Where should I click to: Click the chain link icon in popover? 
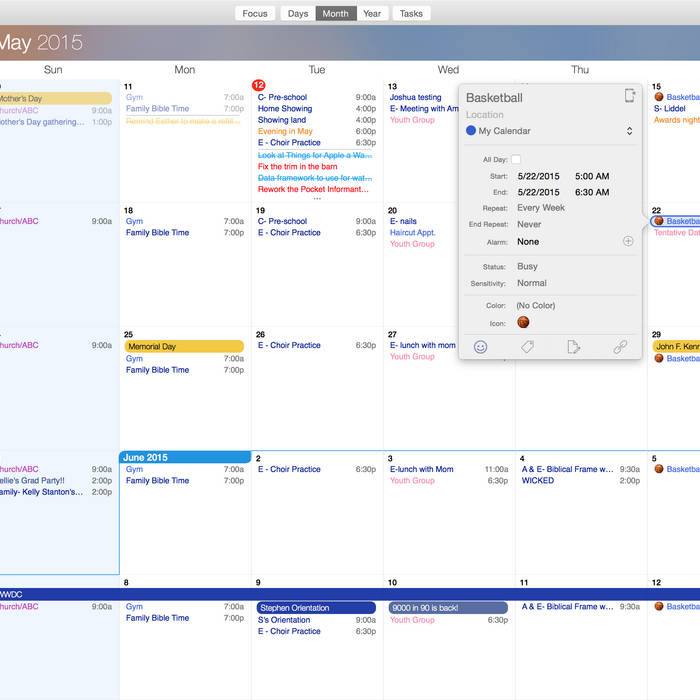click(620, 347)
